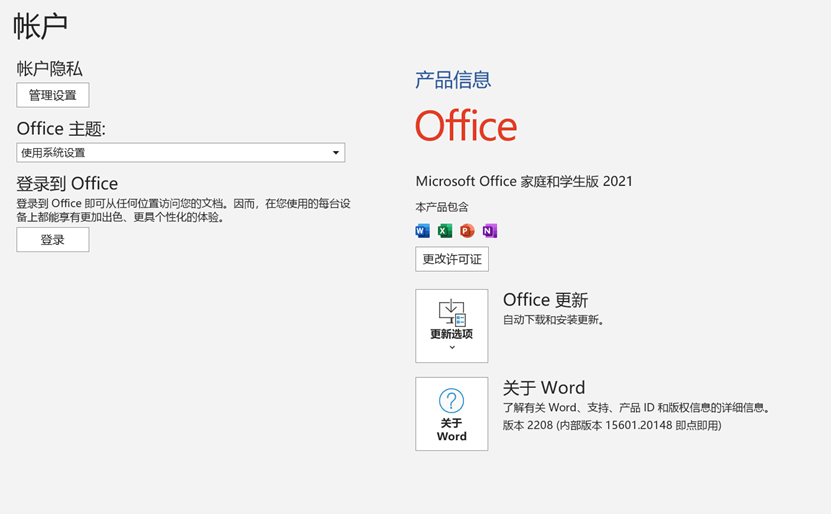Click the 版本 2208 version text
Screen dimensions: 831x514
612,425
